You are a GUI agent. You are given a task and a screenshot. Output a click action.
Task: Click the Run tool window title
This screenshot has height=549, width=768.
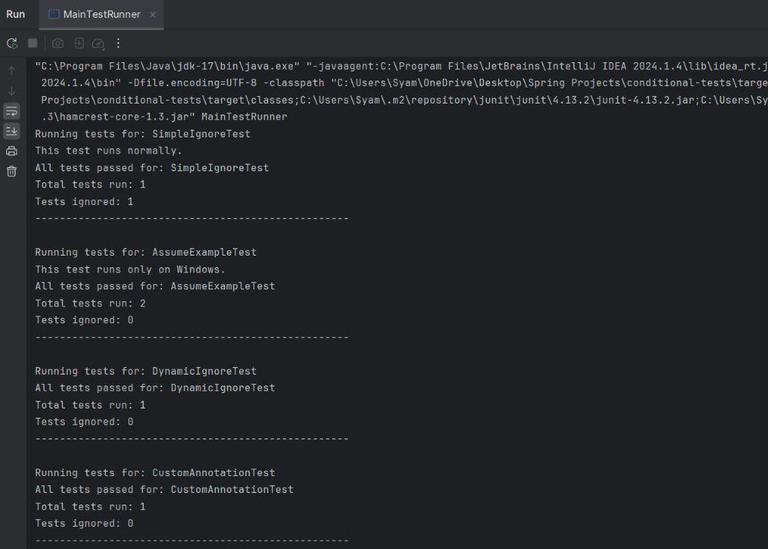16,14
